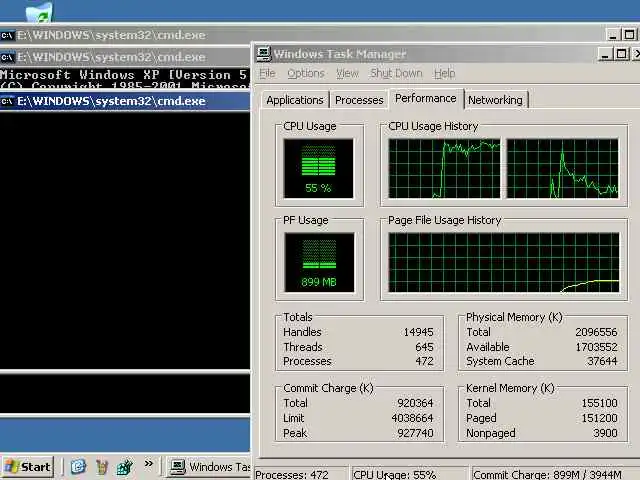This screenshot has width=640, height=480.
Task: Click the Physical Memory Total value 2096556
Action: (x=596, y=332)
